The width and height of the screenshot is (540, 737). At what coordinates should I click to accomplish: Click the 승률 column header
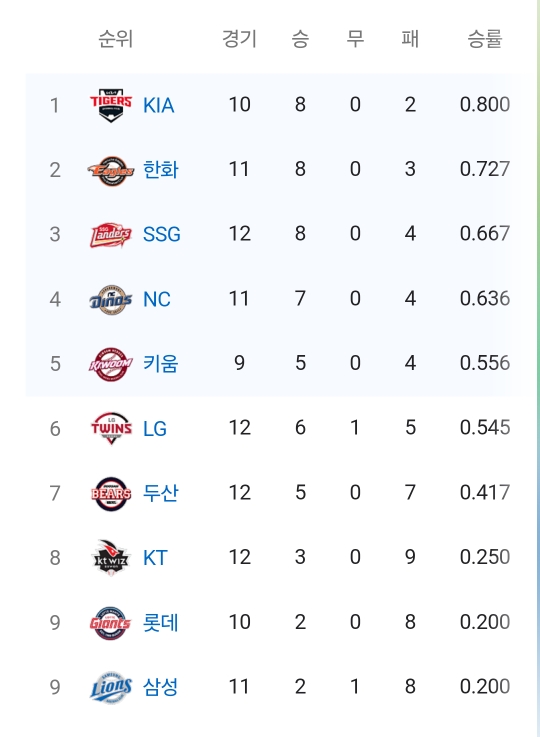[x=485, y=39]
